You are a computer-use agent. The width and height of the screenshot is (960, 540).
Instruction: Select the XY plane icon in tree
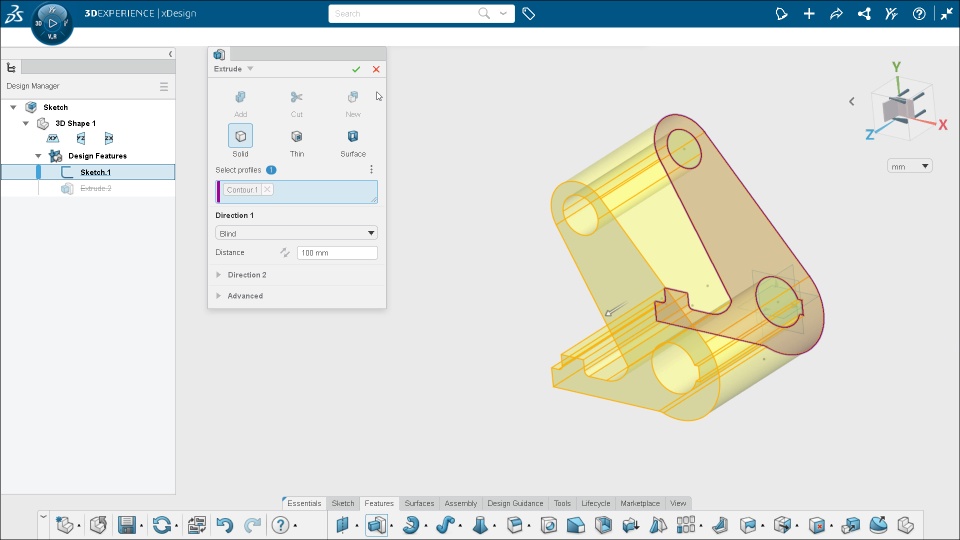click(53, 138)
